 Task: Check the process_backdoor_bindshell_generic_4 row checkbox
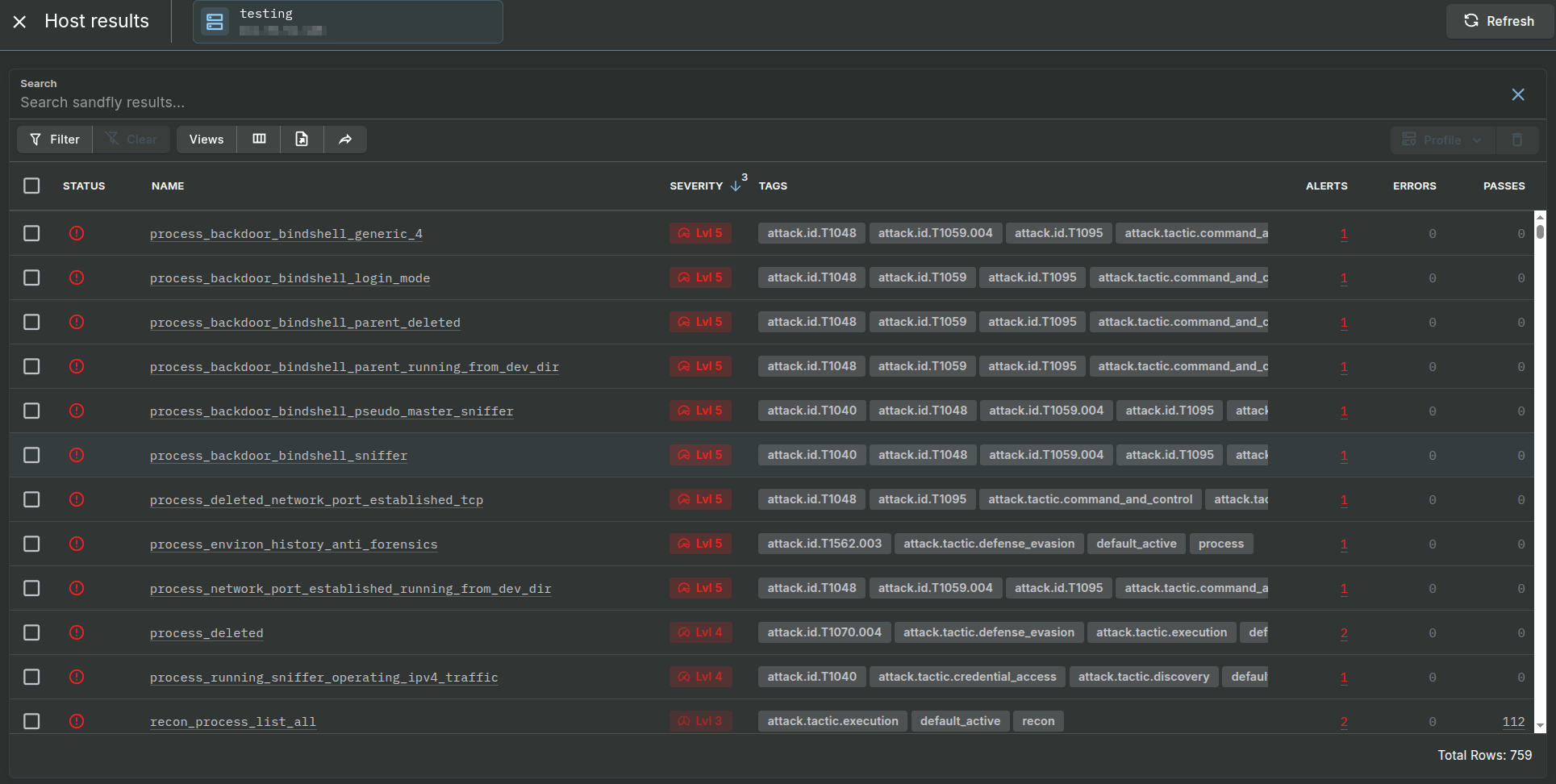31,233
